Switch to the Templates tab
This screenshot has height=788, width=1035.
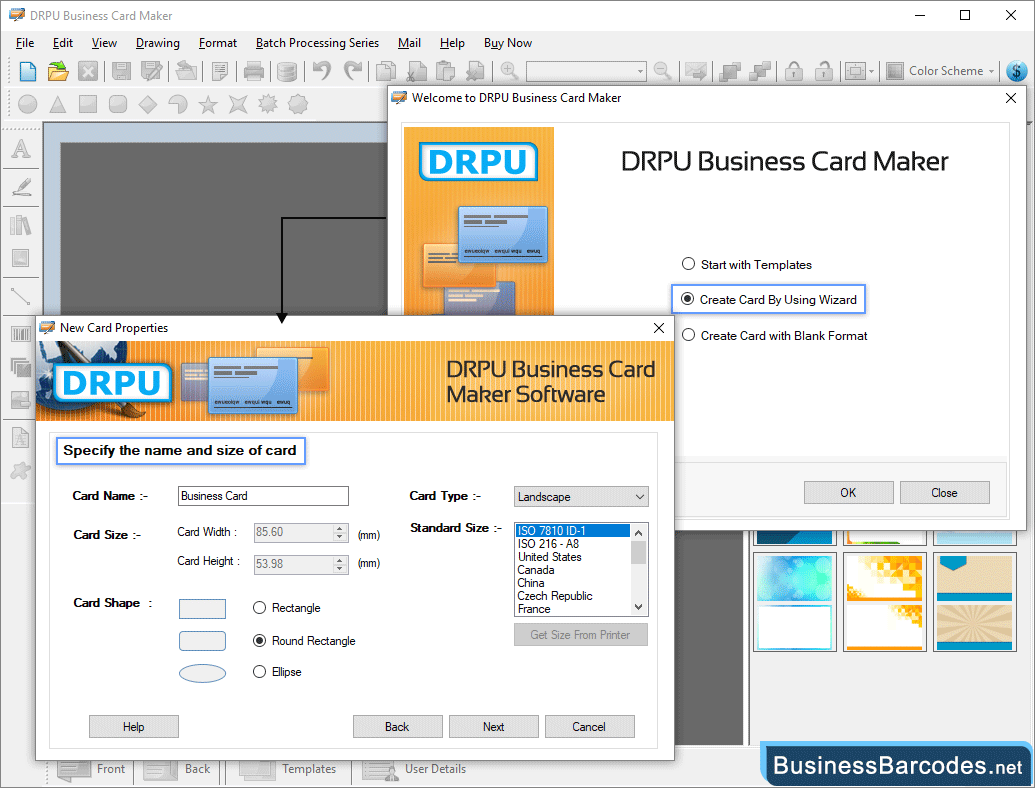(x=288, y=770)
